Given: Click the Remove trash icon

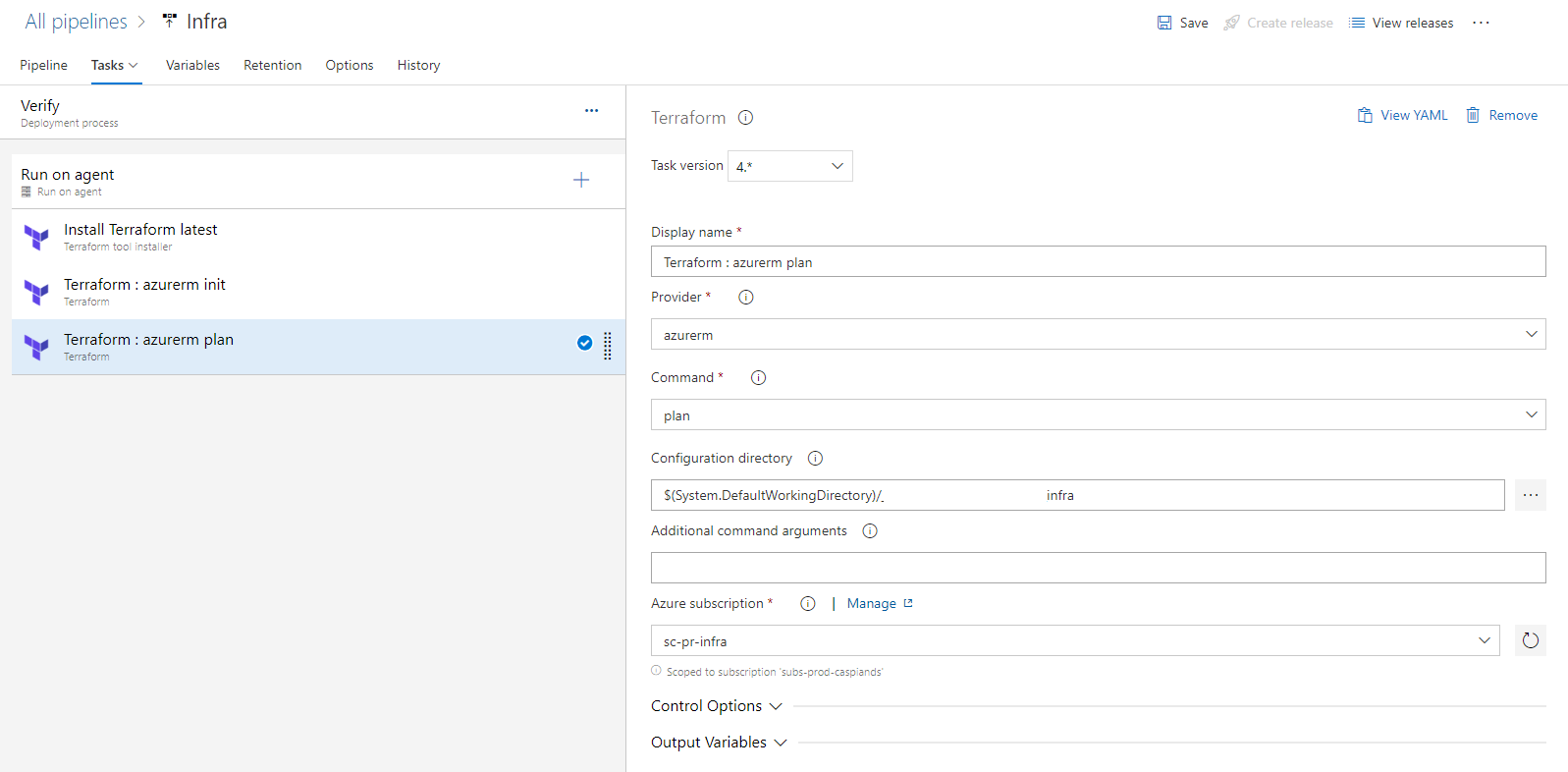Looking at the screenshot, I should [1473, 115].
